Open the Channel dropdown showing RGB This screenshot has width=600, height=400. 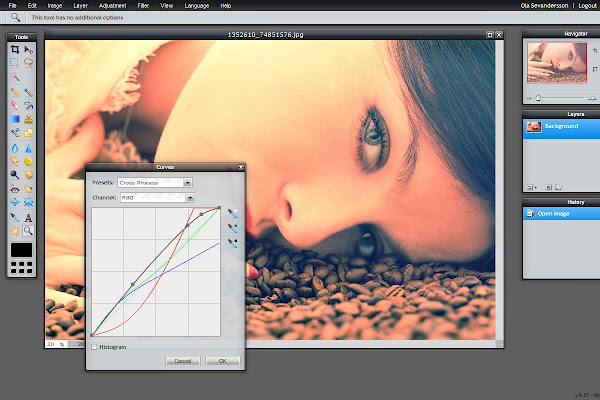(157, 198)
